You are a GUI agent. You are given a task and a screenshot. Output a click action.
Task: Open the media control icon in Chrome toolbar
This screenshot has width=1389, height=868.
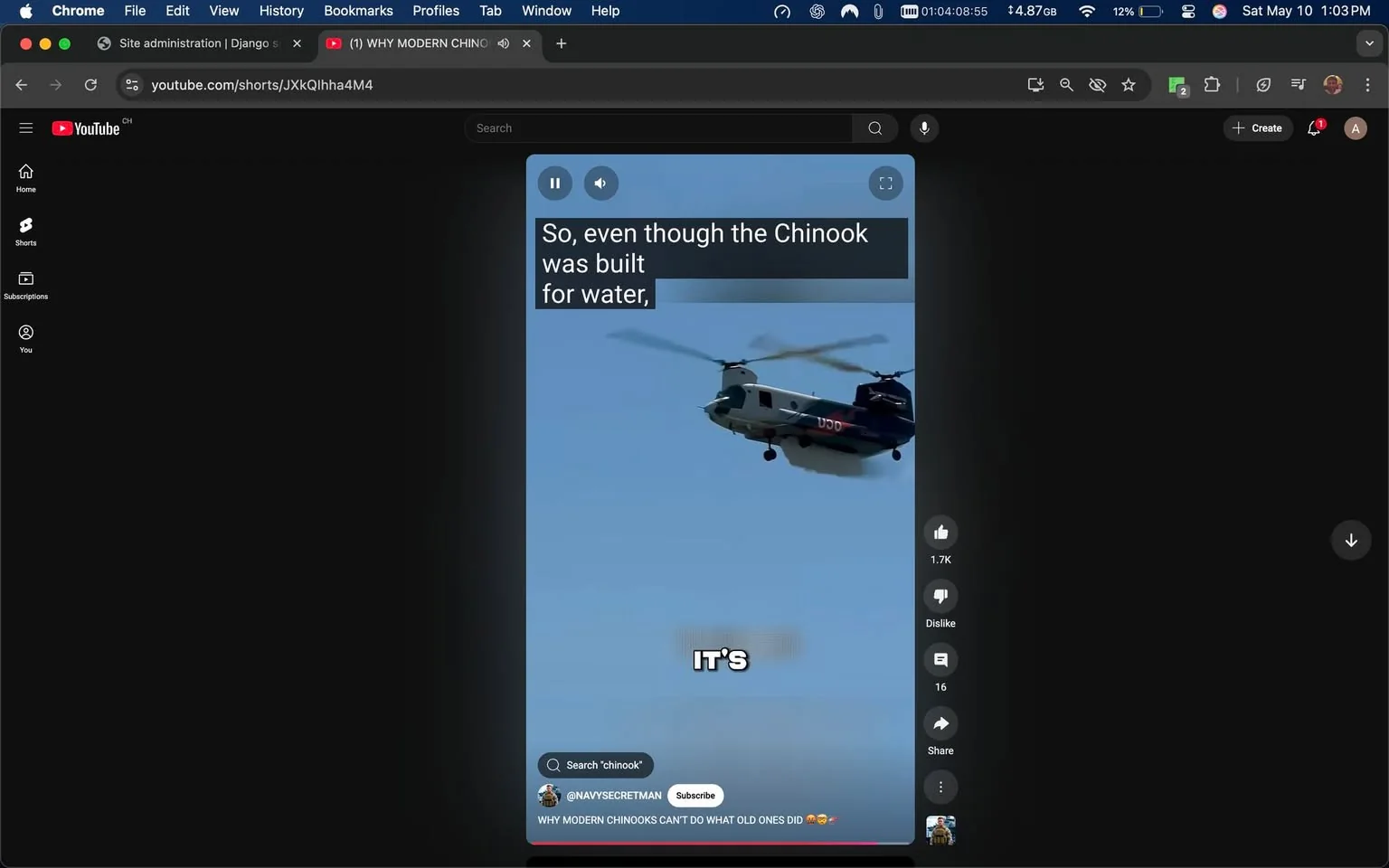pos(1298,85)
